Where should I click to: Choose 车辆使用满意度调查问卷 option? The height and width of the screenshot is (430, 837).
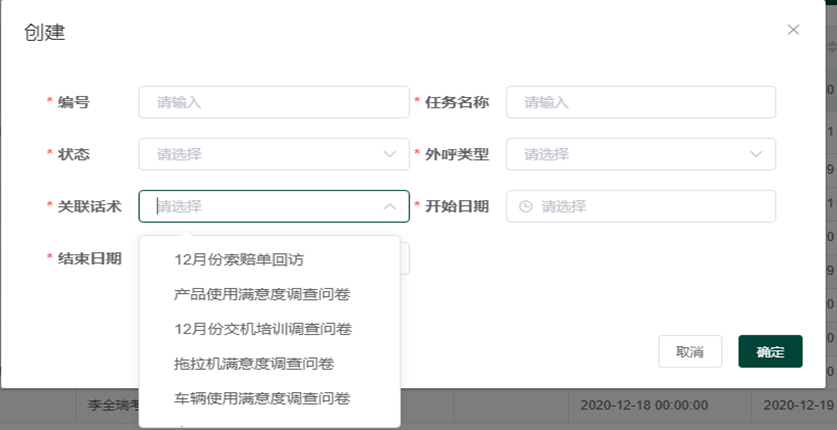[262, 398]
